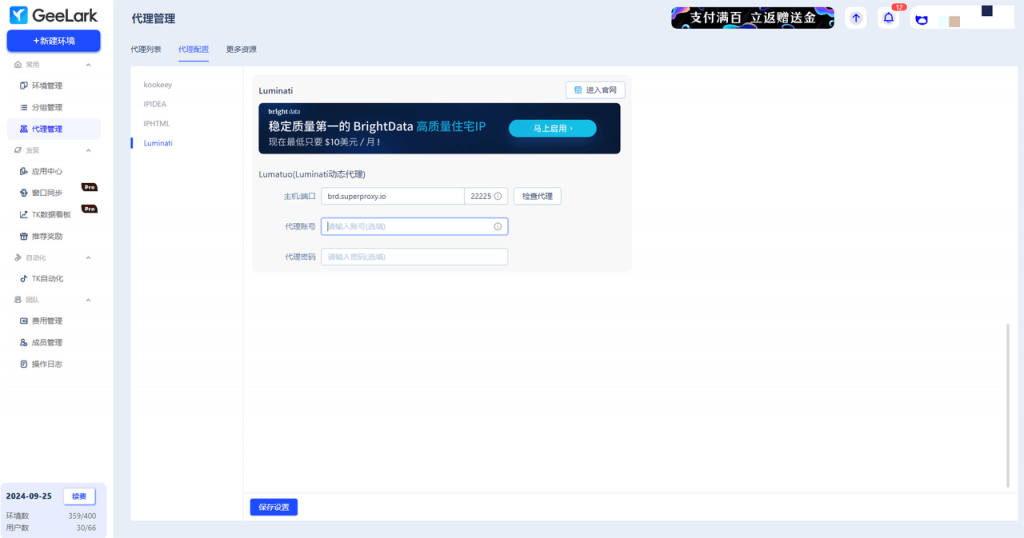
Task: Click the upload arrow icon in header
Action: click(855, 18)
